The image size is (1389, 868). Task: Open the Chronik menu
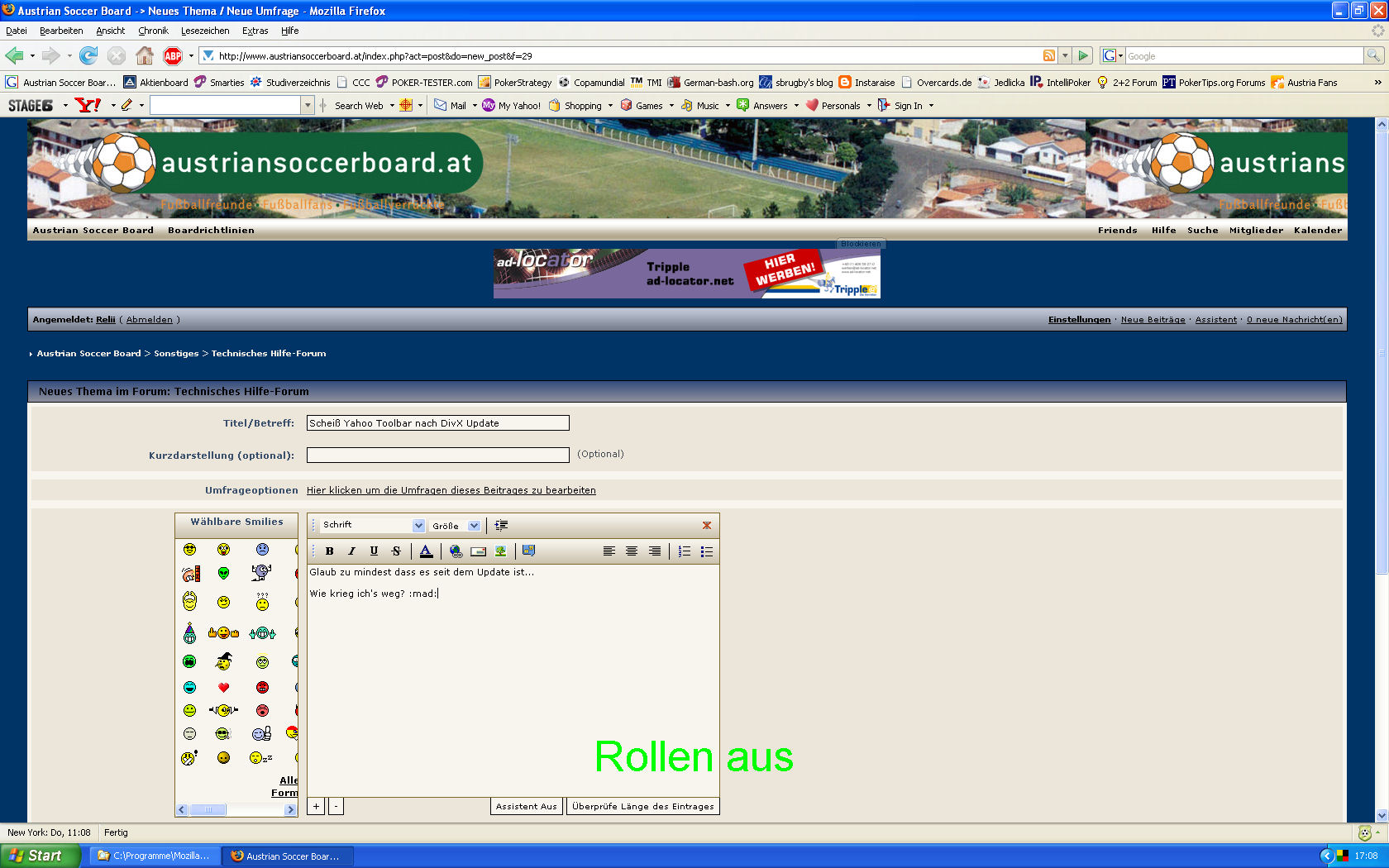[x=153, y=31]
